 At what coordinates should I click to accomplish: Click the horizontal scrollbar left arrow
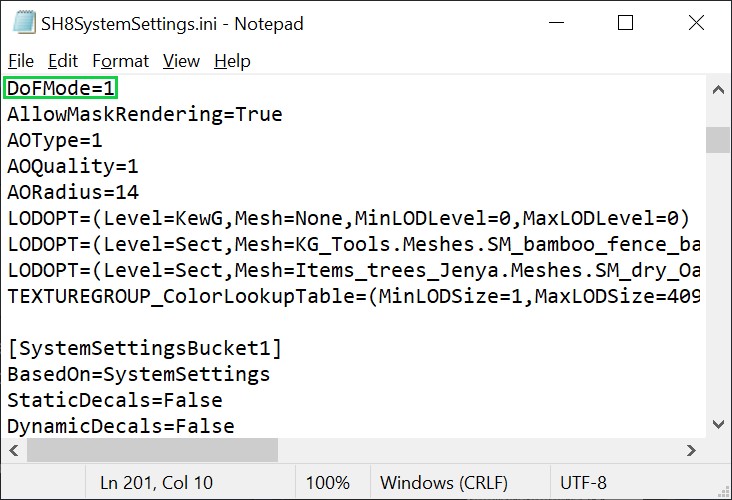point(14,450)
